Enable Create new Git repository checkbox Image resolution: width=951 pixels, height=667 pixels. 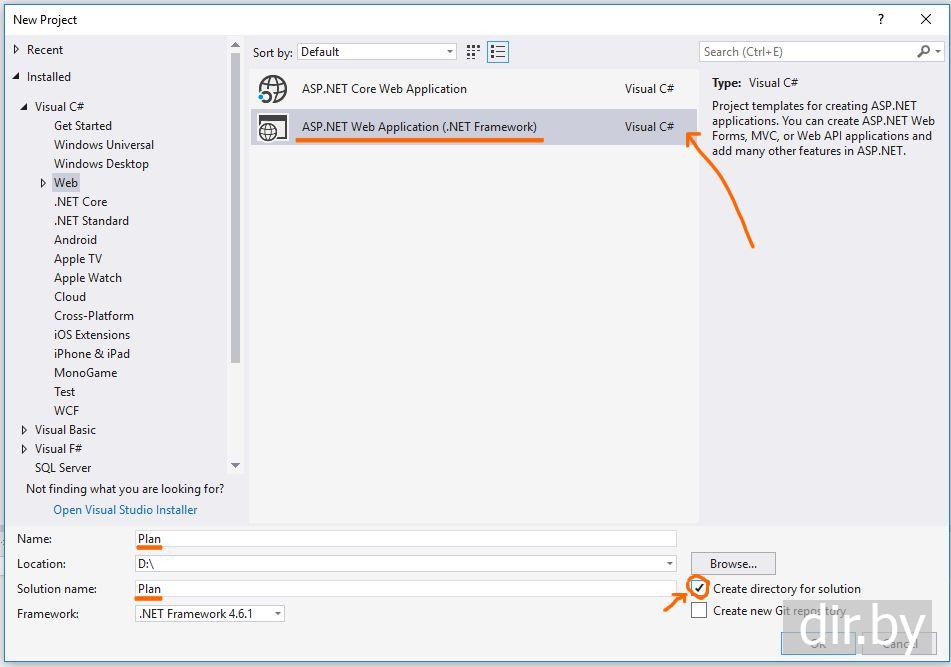(699, 610)
